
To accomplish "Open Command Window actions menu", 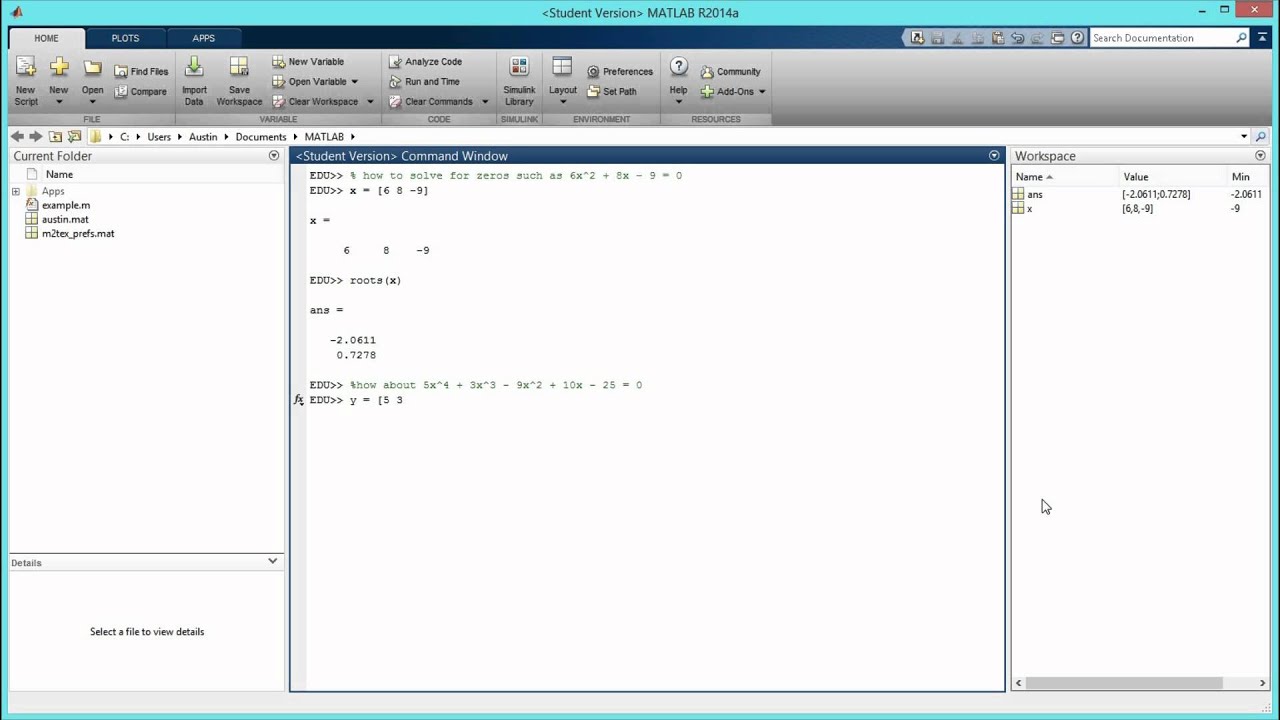I will [x=994, y=156].
